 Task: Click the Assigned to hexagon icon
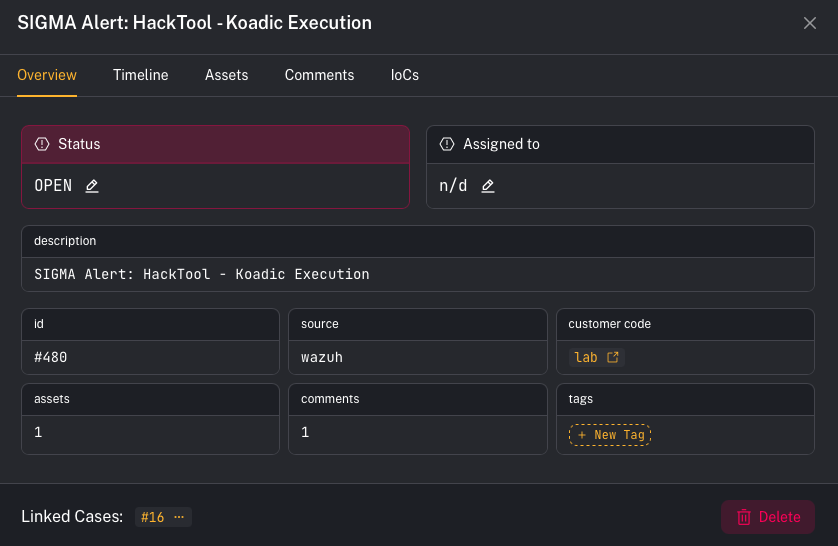(447, 144)
